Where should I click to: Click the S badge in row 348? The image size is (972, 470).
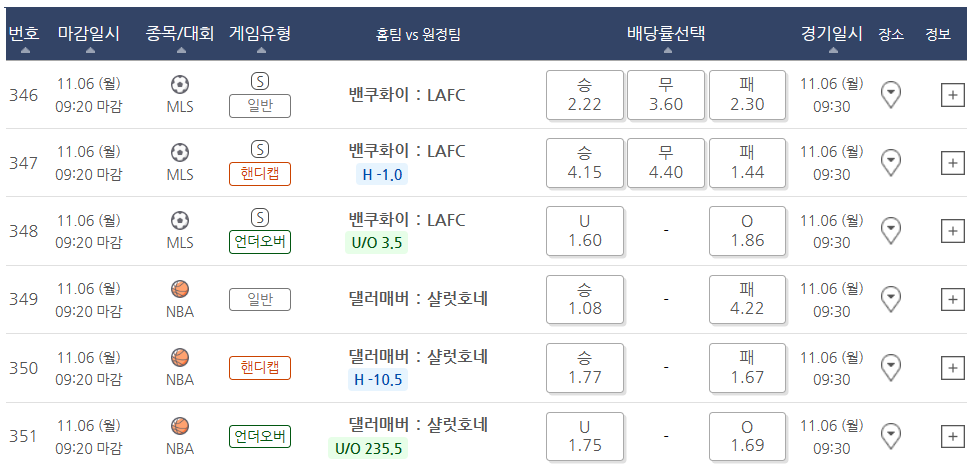click(260, 218)
